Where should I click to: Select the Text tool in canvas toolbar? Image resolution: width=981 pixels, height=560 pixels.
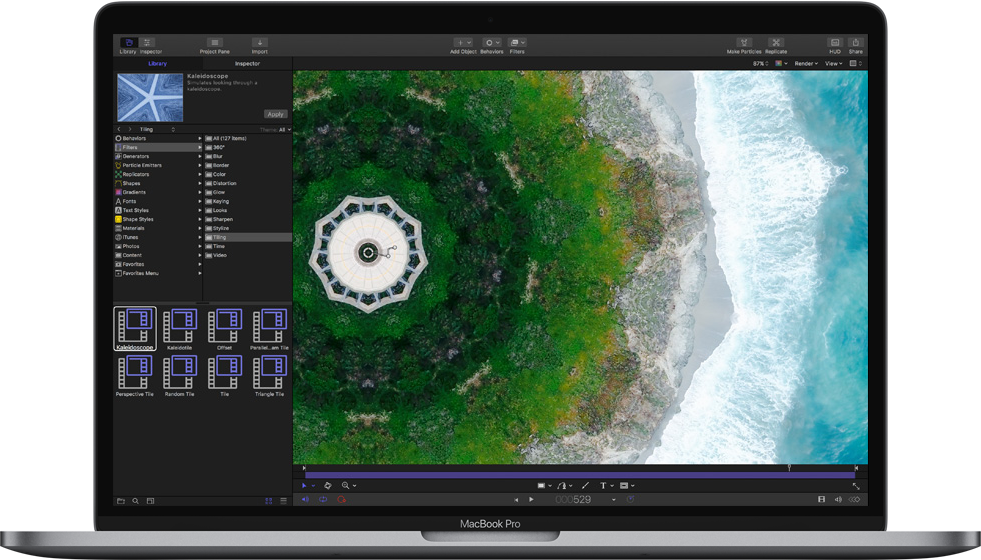click(x=603, y=486)
